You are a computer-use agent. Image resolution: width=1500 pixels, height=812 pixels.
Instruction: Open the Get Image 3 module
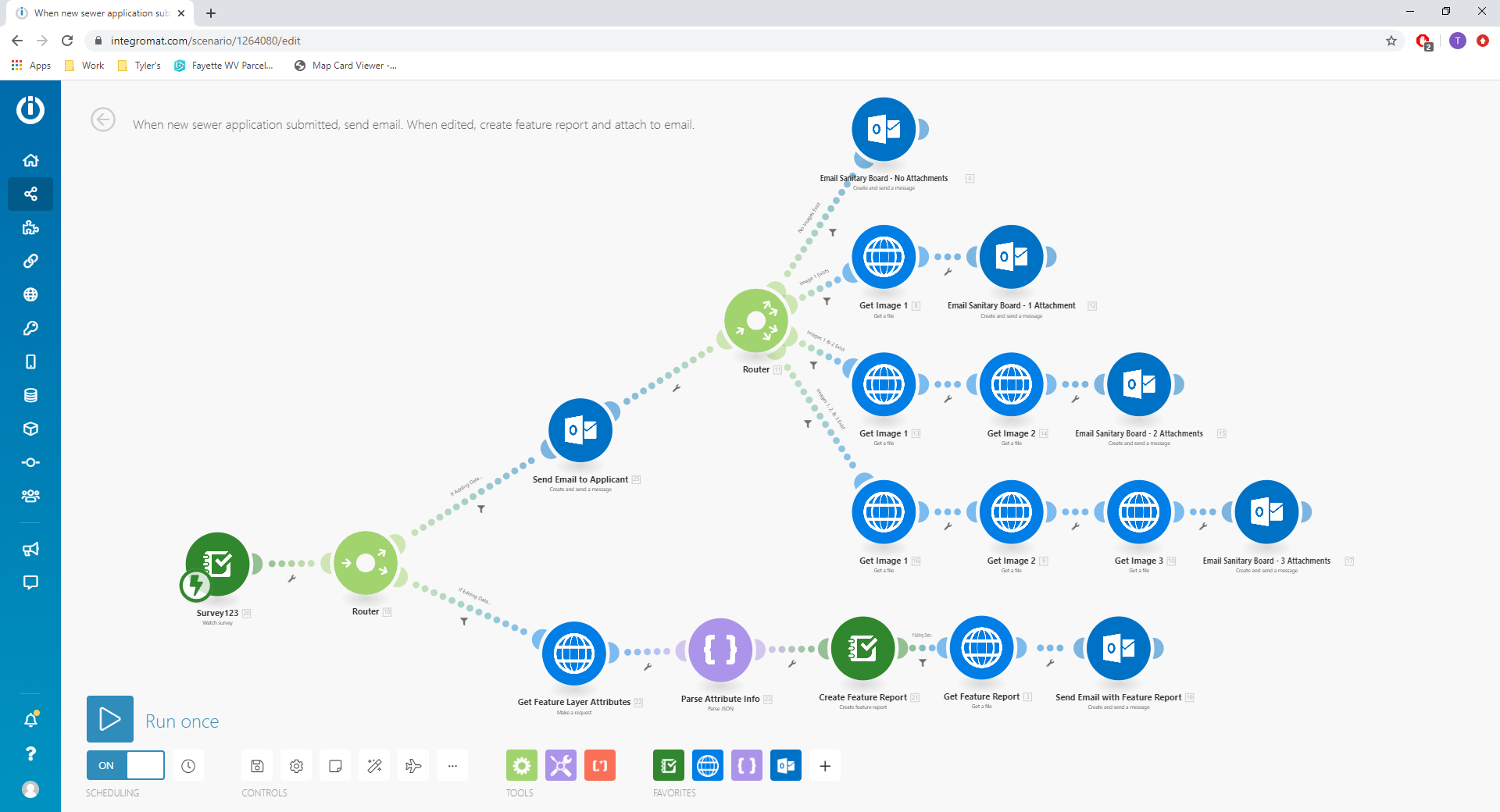1139,512
